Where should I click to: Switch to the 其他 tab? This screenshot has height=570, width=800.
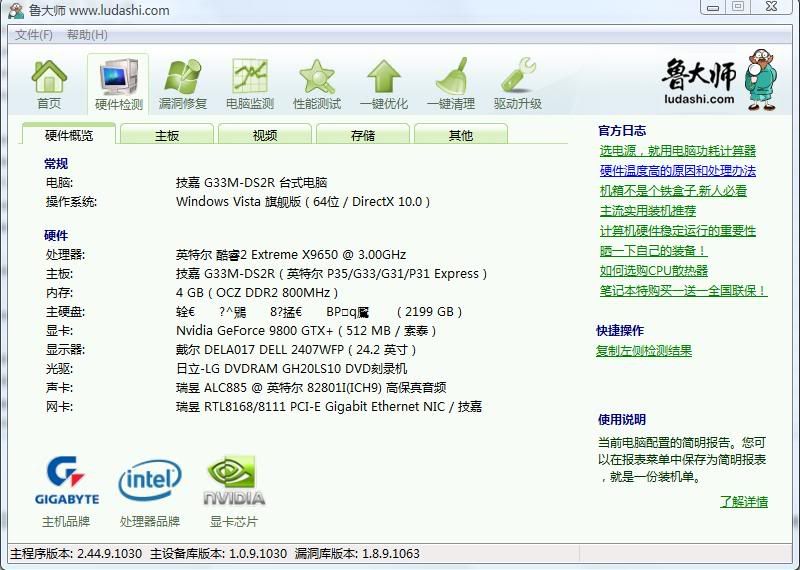(461, 135)
